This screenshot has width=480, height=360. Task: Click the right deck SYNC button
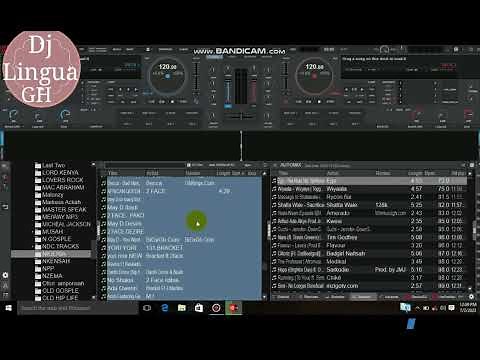pos(330,101)
